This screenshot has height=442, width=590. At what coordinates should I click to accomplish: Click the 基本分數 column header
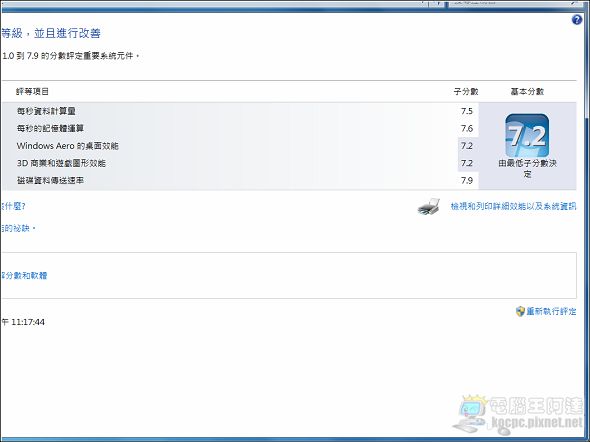(527, 91)
